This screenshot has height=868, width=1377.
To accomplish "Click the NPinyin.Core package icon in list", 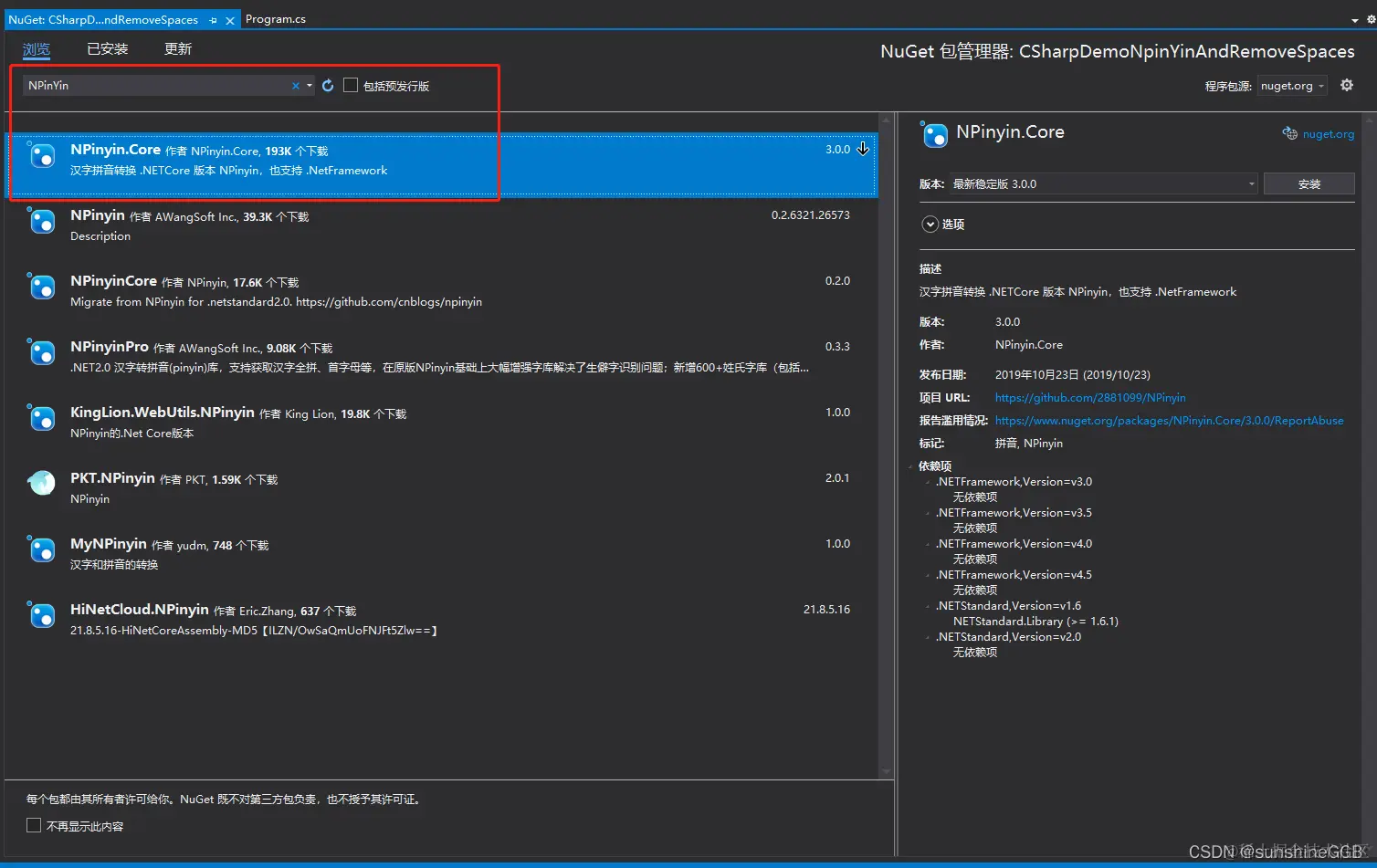I will (42, 155).
